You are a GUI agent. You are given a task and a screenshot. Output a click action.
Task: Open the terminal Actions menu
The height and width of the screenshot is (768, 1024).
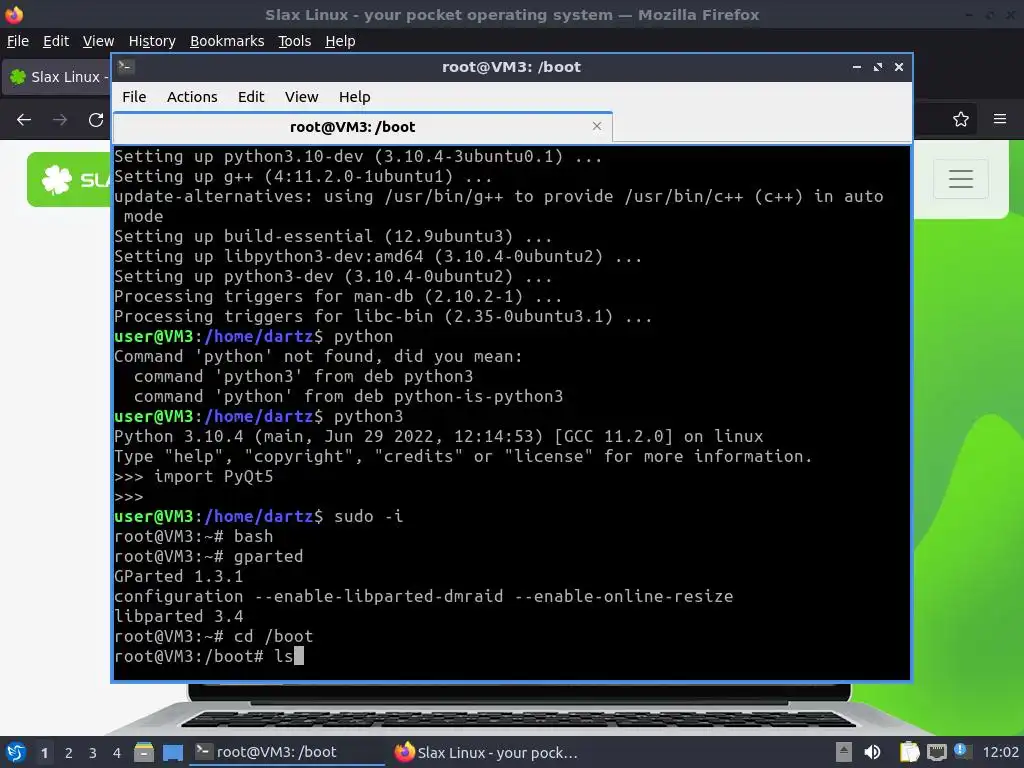click(192, 97)
